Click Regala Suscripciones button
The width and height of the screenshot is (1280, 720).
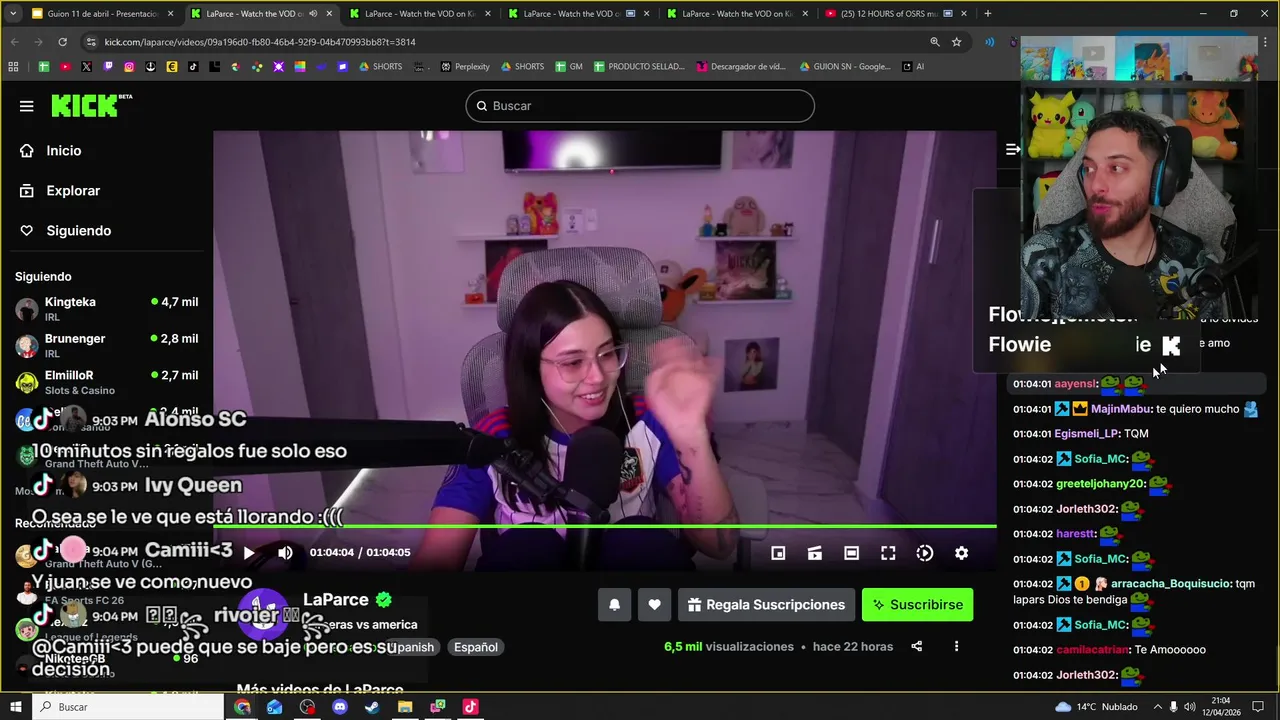pyautogui.click(x=766, y=604)
